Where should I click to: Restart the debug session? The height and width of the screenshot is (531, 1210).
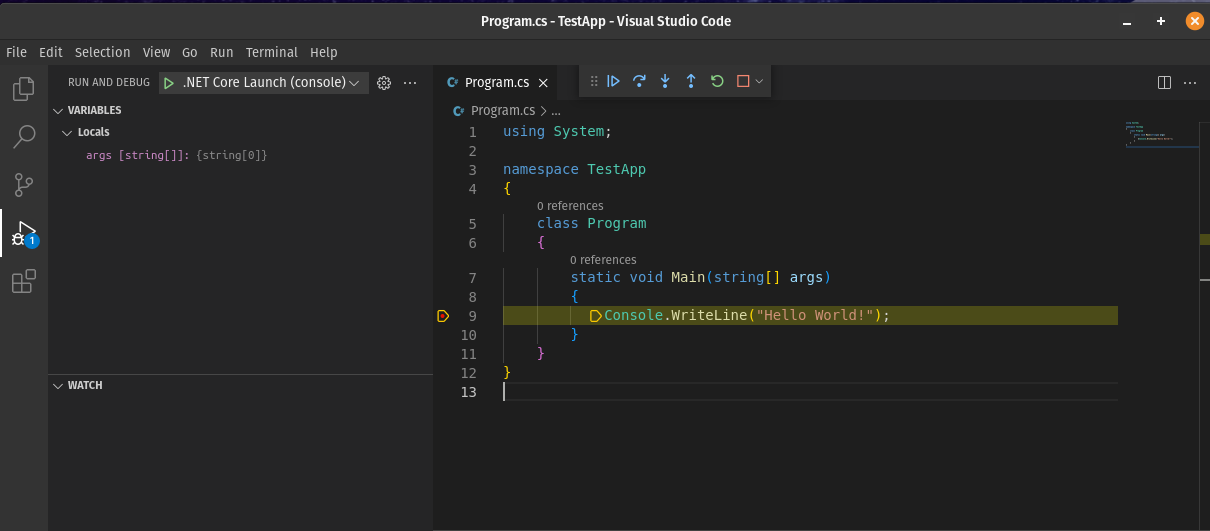coord(717,81)
